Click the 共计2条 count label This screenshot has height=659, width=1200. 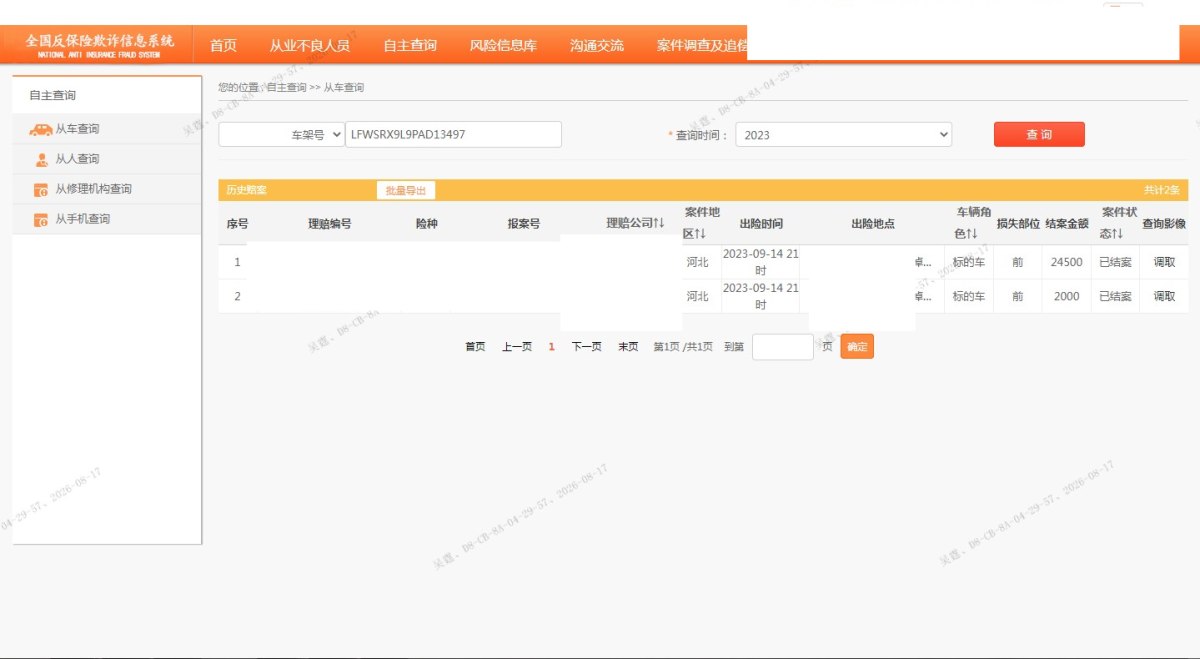1162,190
